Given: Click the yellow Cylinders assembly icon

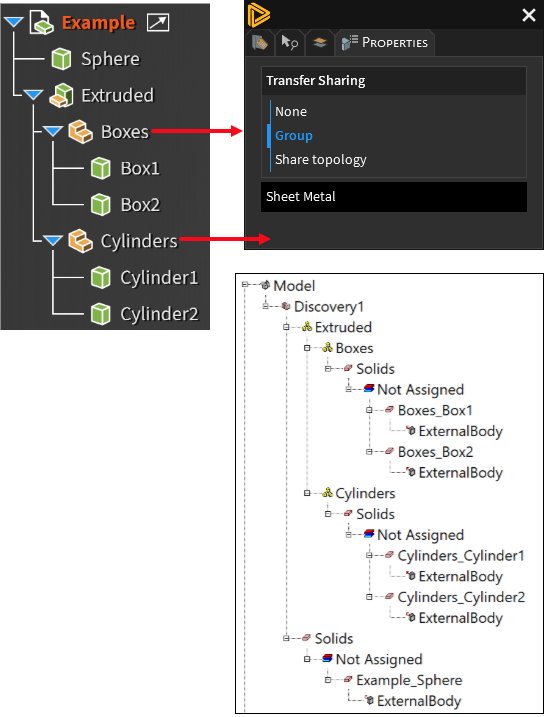Looking at the screenshot, I should coord(327,492).
